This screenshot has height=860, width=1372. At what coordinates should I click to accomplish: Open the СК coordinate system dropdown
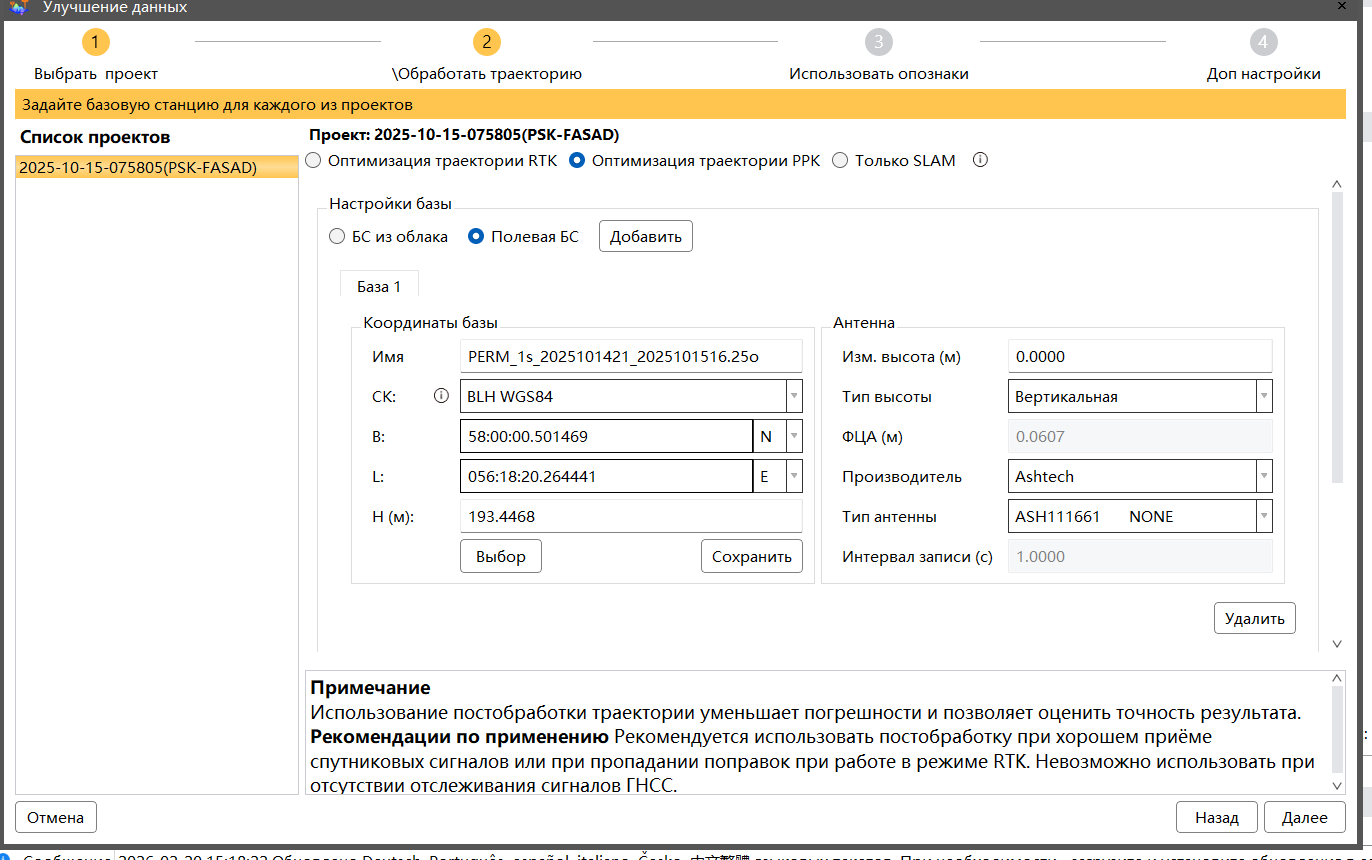pyautogui.click(x=794, y=396)
